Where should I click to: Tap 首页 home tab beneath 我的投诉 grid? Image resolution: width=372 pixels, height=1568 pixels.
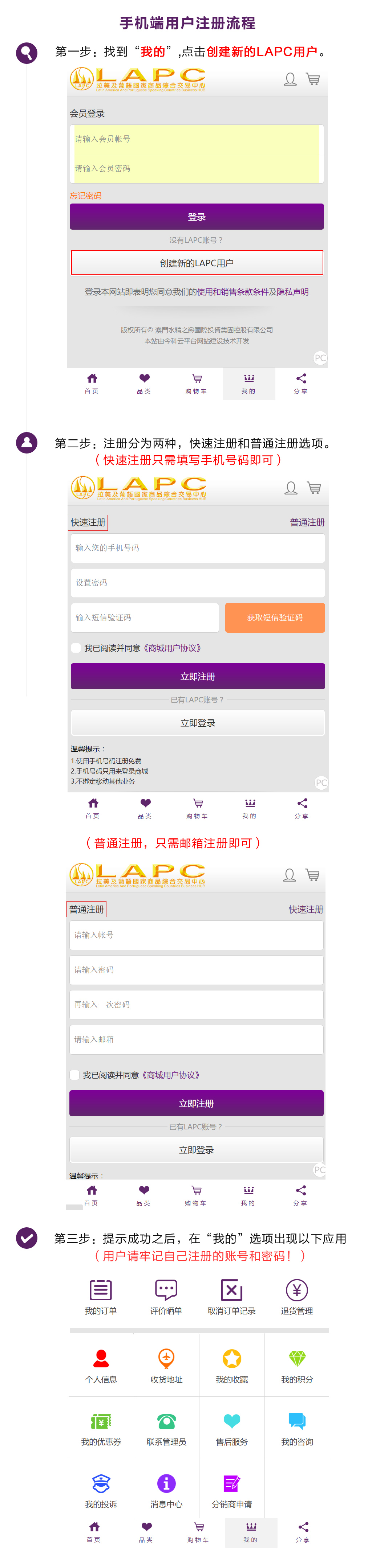(94, 1533)
